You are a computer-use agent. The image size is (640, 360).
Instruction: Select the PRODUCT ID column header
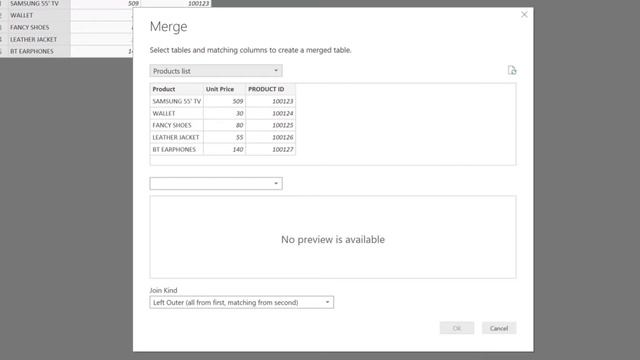click(x=271, y=89)
